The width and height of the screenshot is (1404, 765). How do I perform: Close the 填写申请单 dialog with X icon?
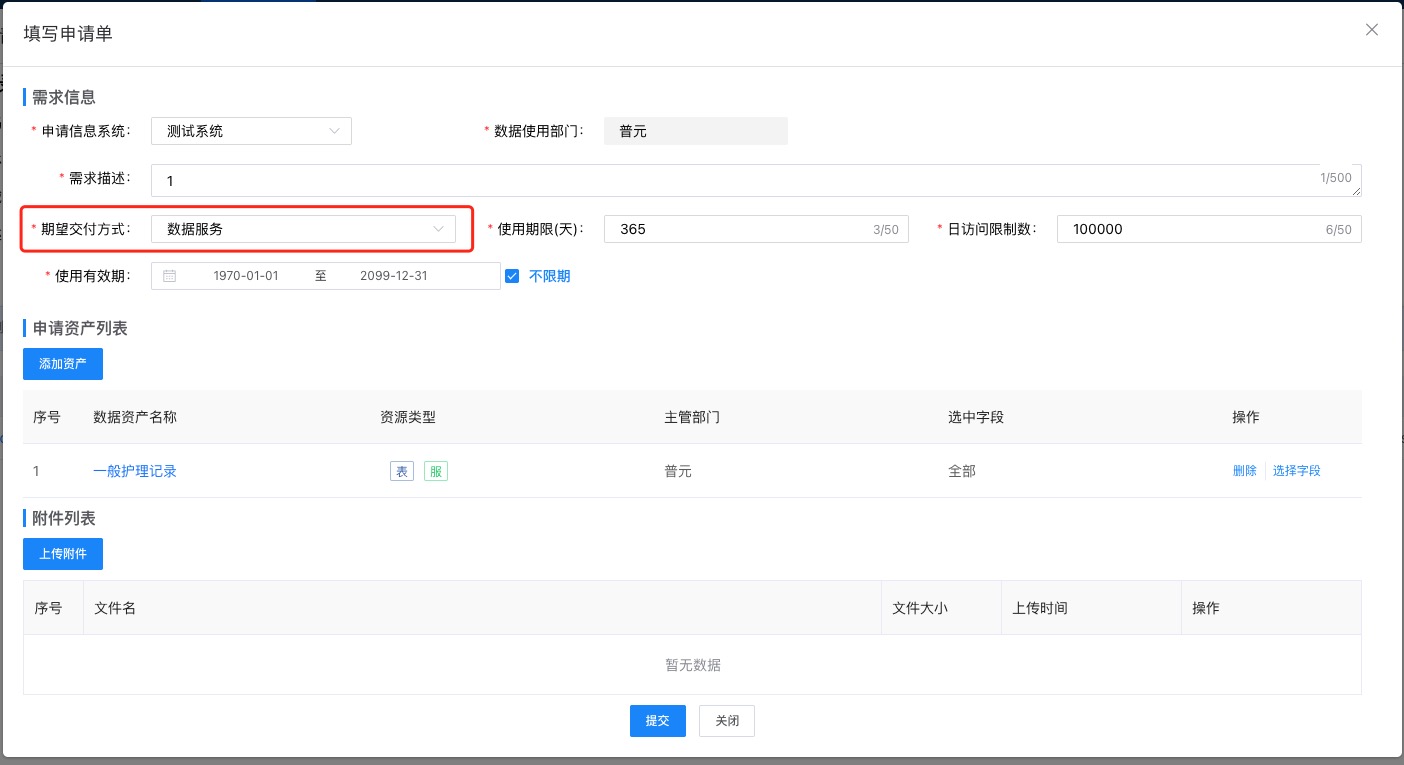pyautogui.click(x=1372, y=30)
